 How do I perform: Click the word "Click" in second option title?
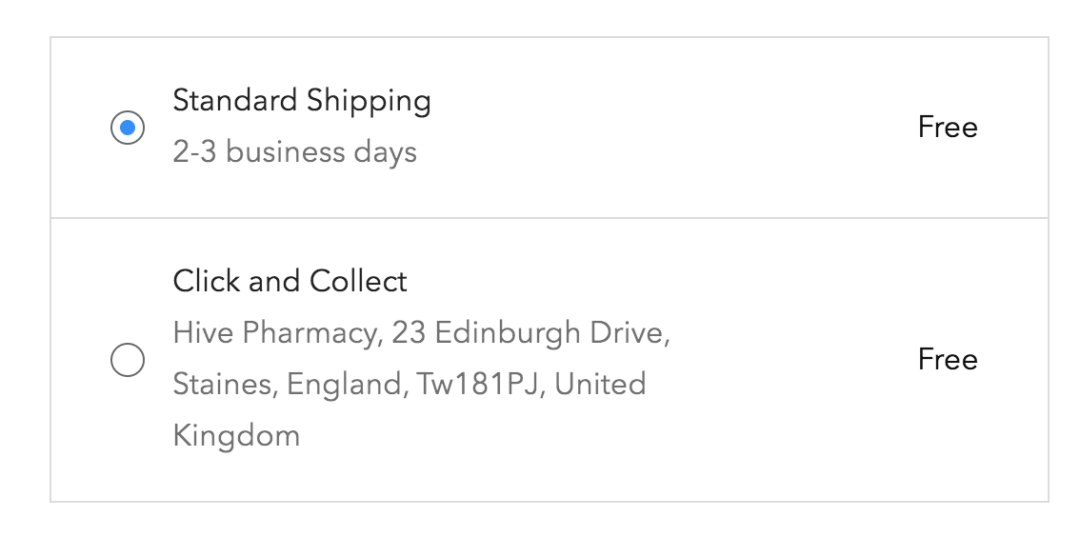(206, 282)
